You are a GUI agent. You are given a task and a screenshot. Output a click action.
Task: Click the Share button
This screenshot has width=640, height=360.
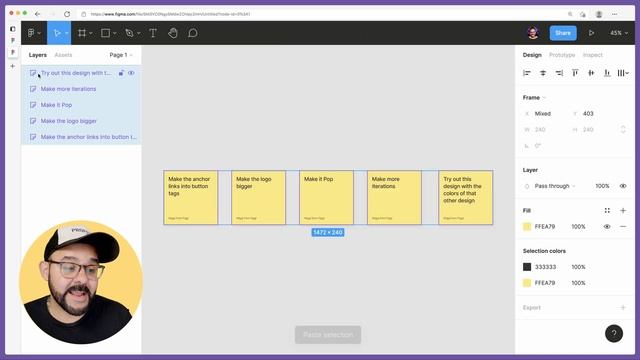(x=563, y=33)
